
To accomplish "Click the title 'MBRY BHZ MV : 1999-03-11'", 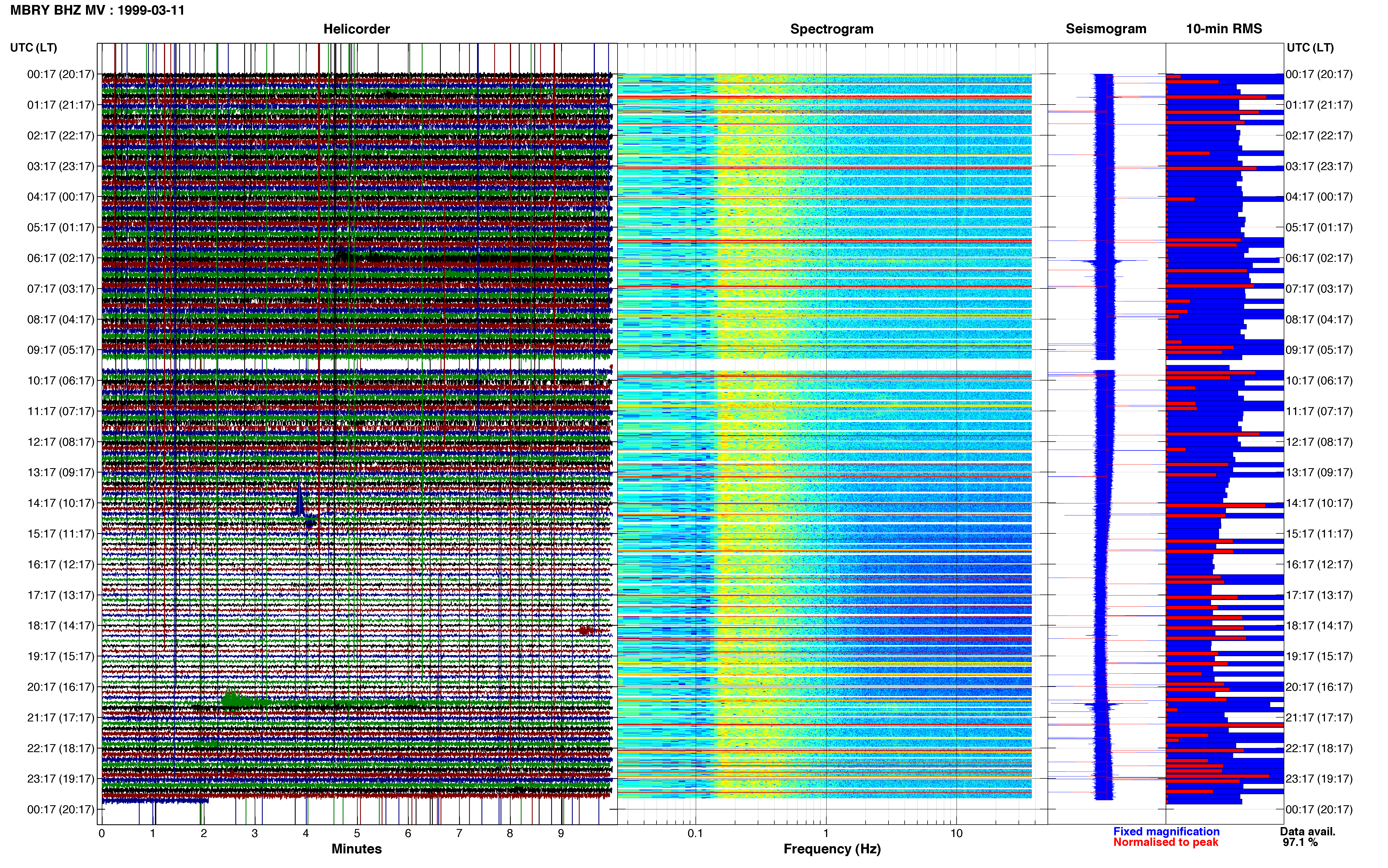I will point(98,10).
